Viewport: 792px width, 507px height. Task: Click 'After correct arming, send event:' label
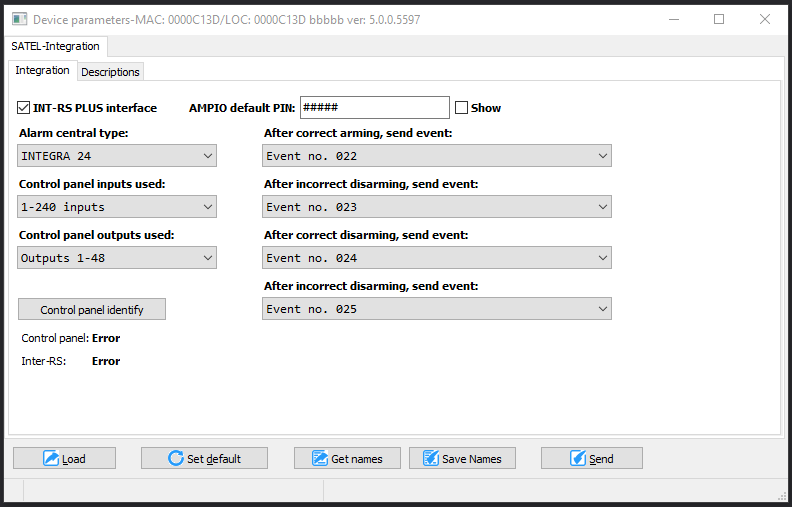coord(358,133)
